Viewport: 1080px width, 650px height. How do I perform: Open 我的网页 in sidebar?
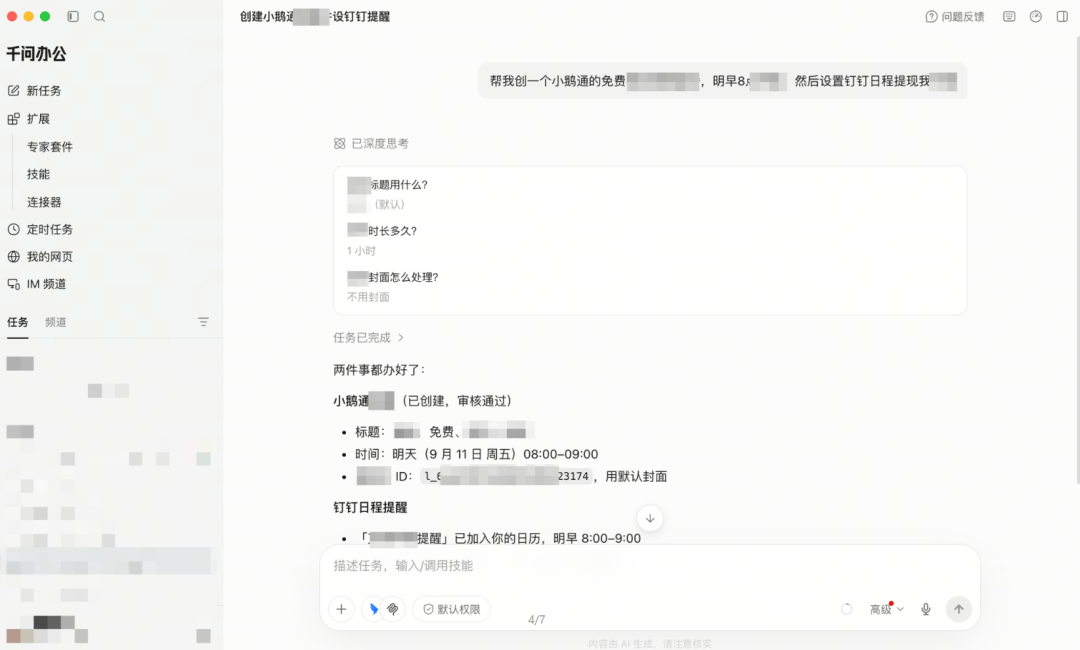coord(50,257)
